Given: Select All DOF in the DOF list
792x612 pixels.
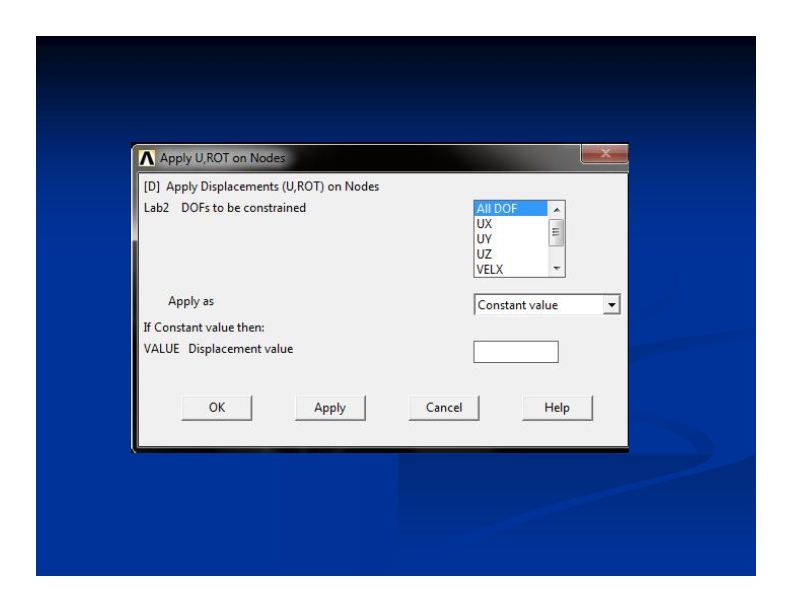Looking at the screenshot, I should click(x=509, y=209).
